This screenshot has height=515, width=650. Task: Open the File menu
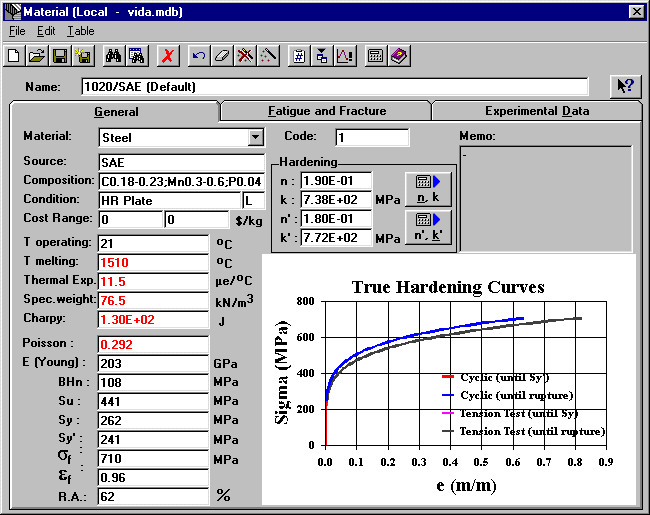pyautogui.click(x=17, y=32)
